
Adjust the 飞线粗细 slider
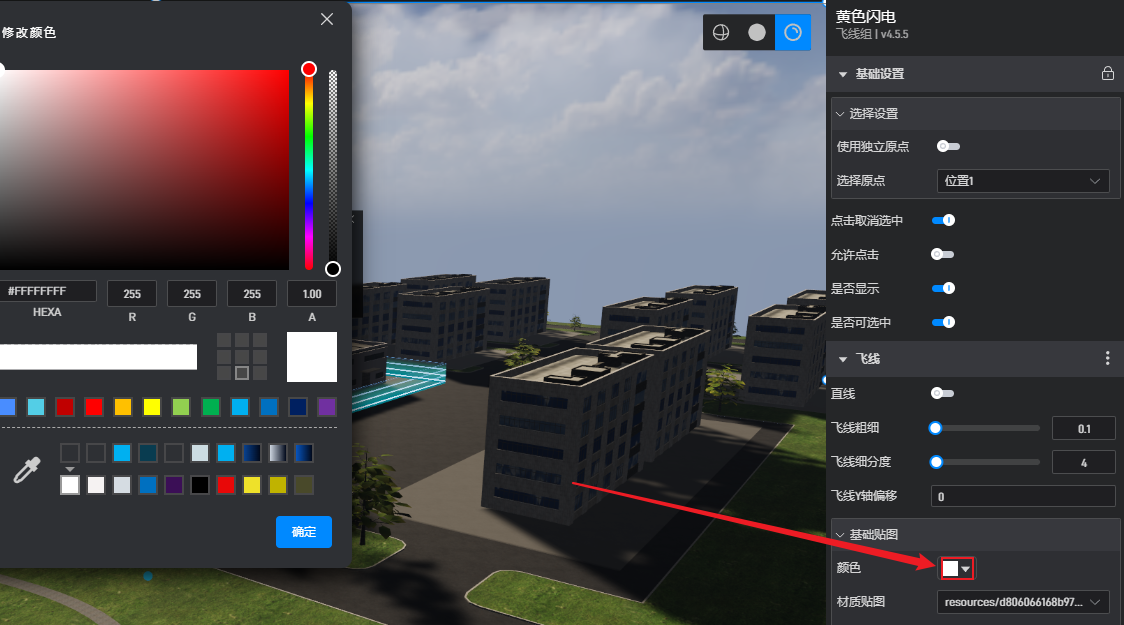click(x=987, y=428)
